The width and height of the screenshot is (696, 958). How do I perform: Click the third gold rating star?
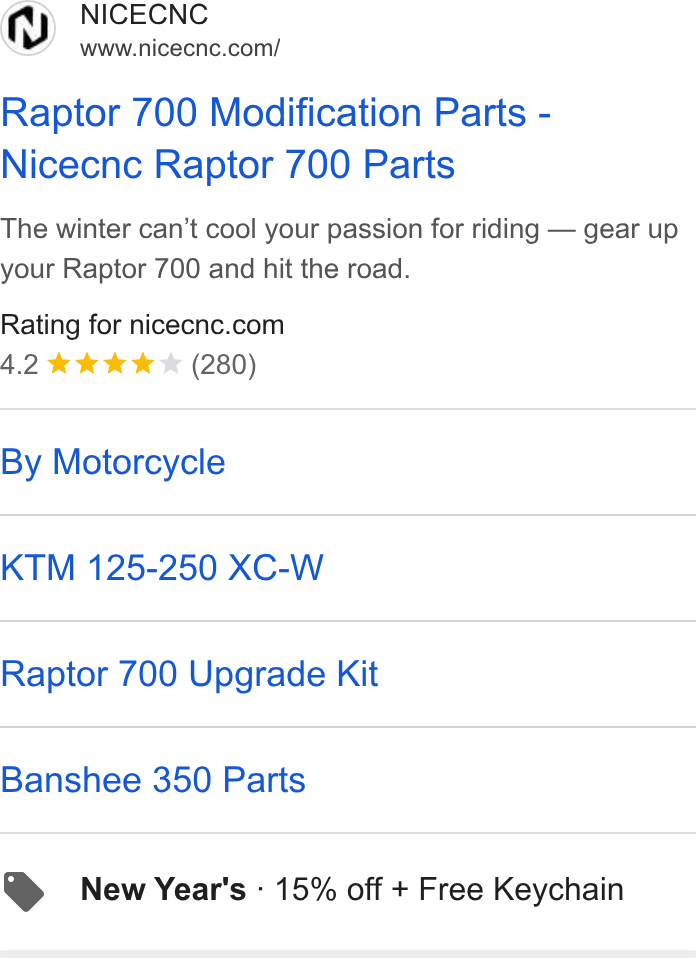pyautogui.click(x=115, y=364)
